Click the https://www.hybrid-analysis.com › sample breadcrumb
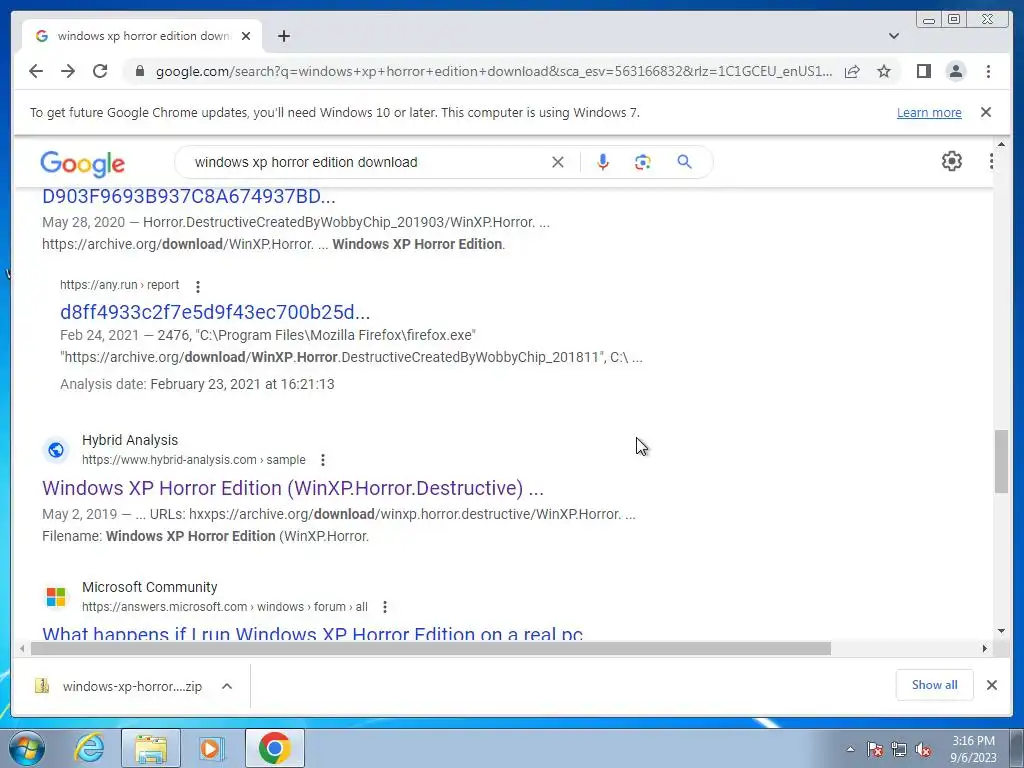Image resolution: width=1024 pixels, height=768 pixels. pyautogui.click(x=194, y=460)
